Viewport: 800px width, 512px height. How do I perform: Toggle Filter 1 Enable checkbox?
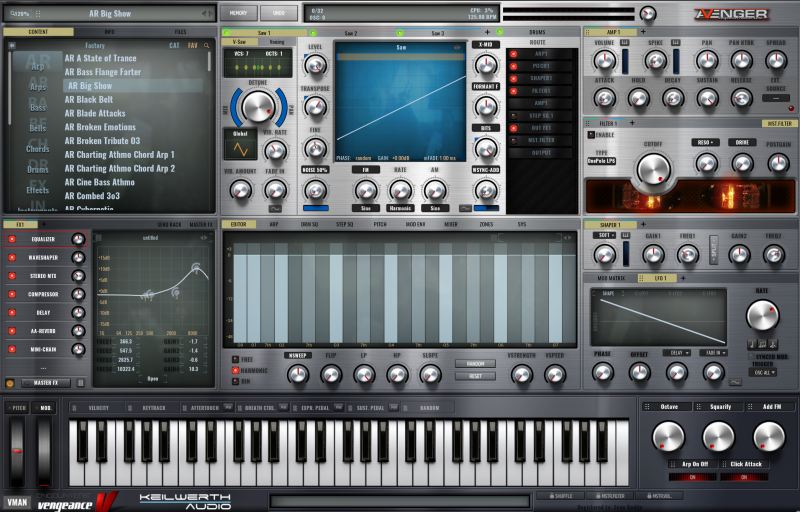point(591,135)
